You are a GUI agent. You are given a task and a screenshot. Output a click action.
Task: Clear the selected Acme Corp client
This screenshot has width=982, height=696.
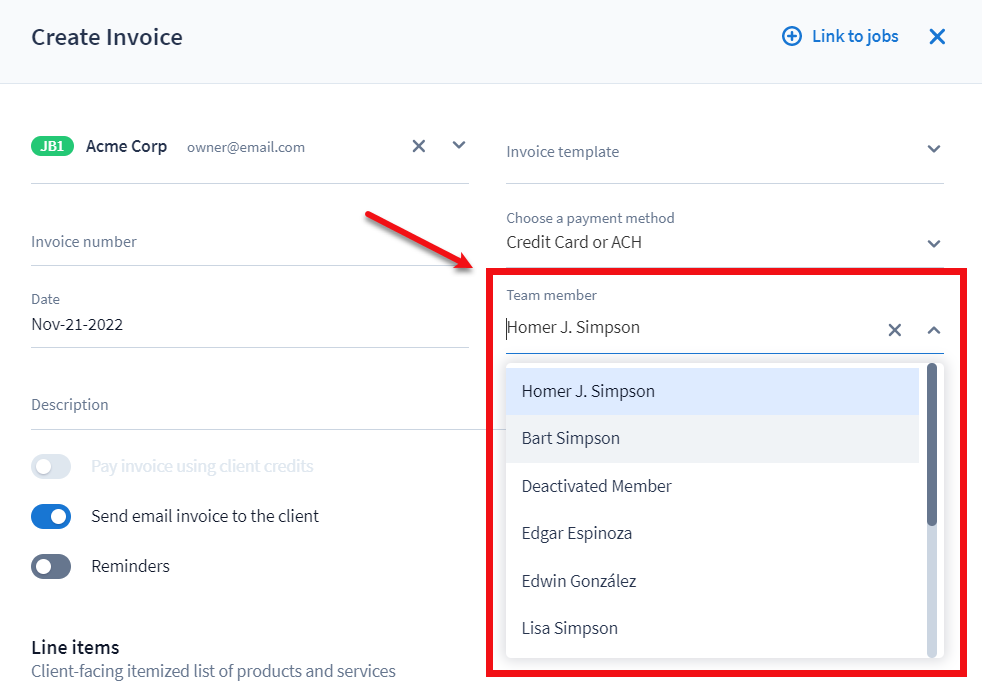coord(419,146)
